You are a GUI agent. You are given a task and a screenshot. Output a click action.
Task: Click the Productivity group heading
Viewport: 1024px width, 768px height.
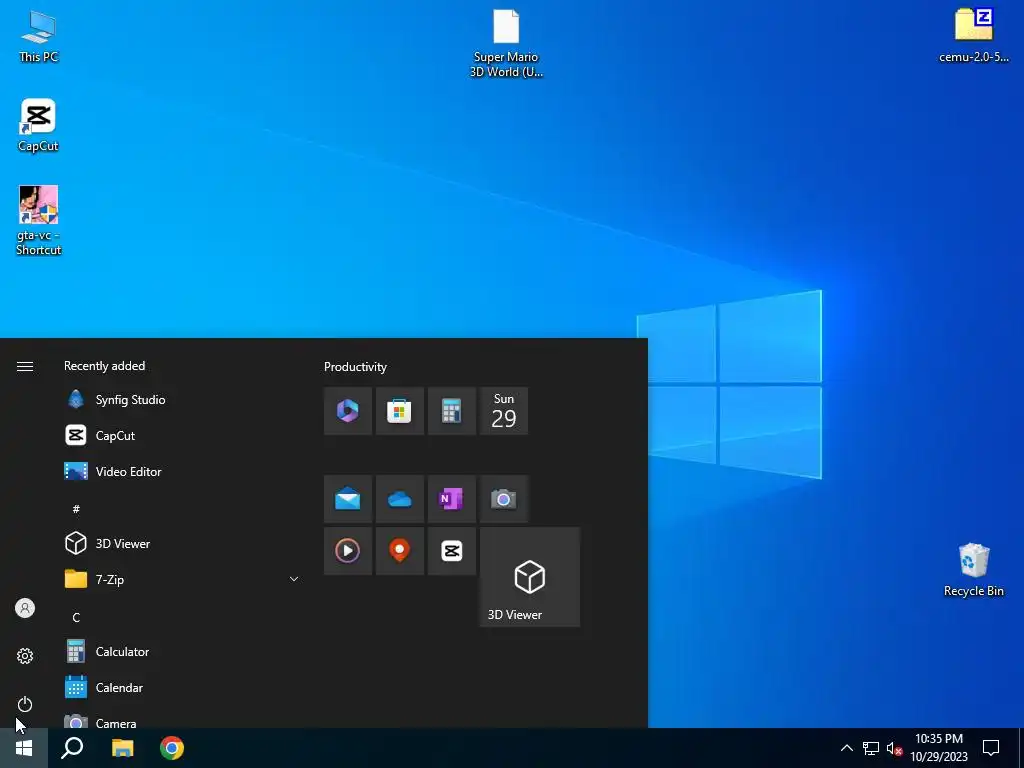(x=355, y=367)
